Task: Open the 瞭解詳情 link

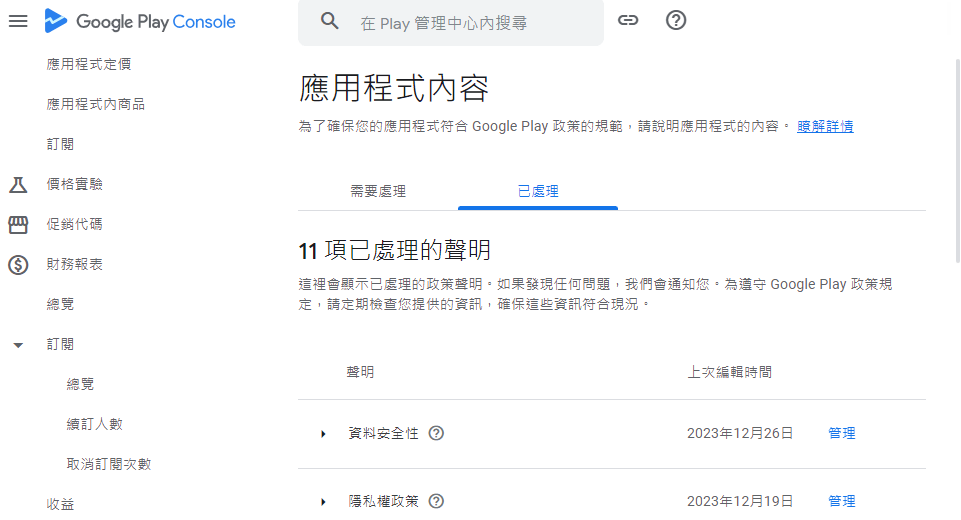Action: [x=825, y=126]
